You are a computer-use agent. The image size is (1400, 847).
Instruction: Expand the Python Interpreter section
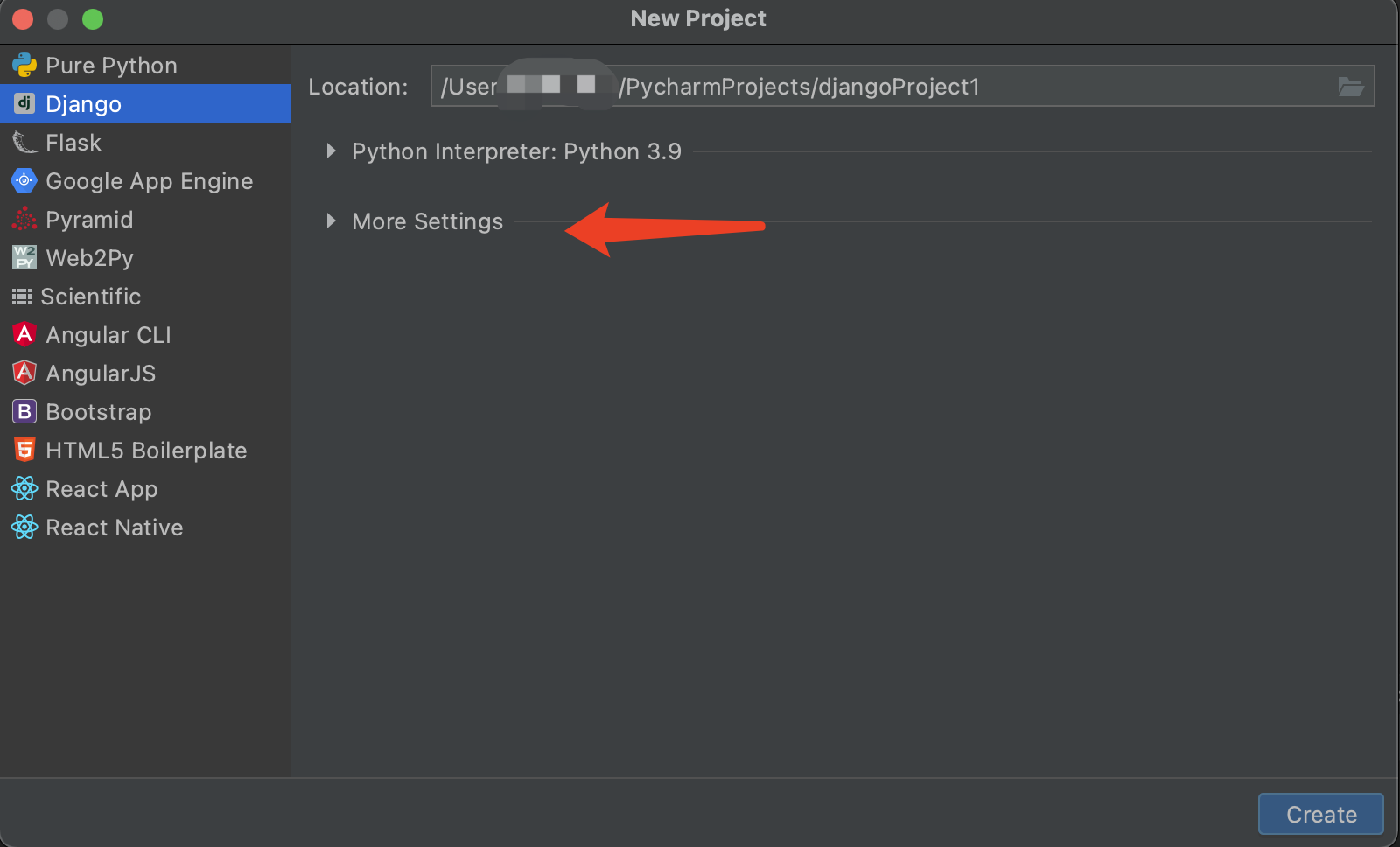[x=331, y=151]
